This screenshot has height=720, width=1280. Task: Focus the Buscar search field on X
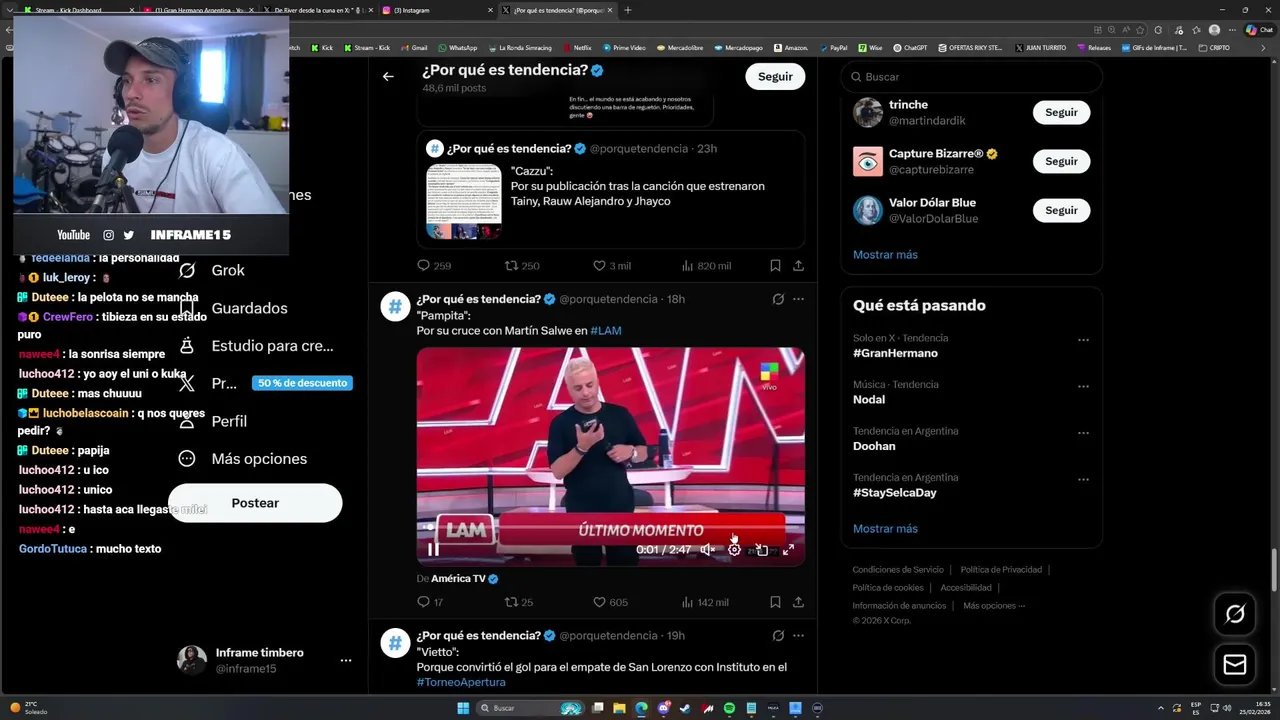971,77
